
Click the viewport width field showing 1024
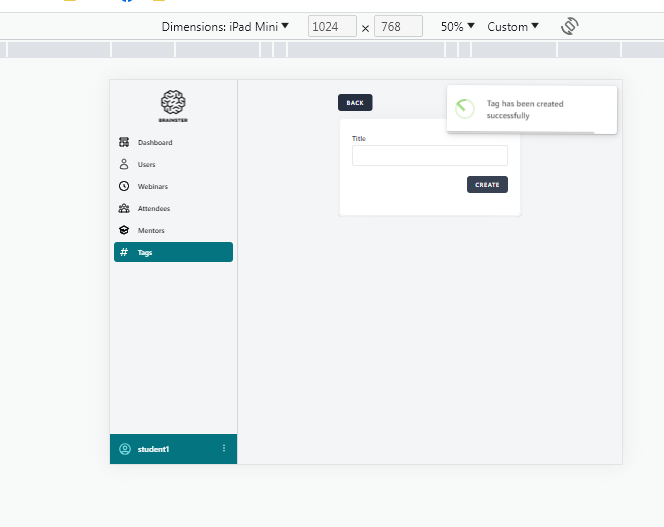coord(332,27)
